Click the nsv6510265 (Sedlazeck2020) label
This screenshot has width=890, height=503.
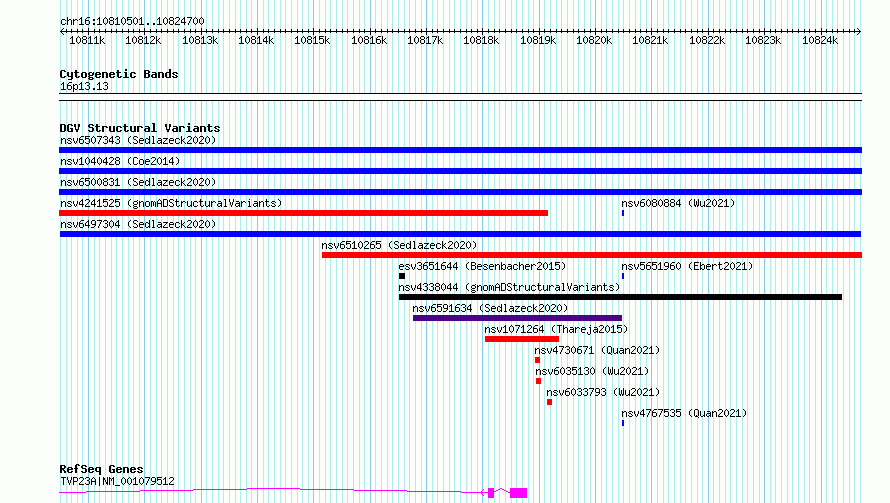click(399, 245)
